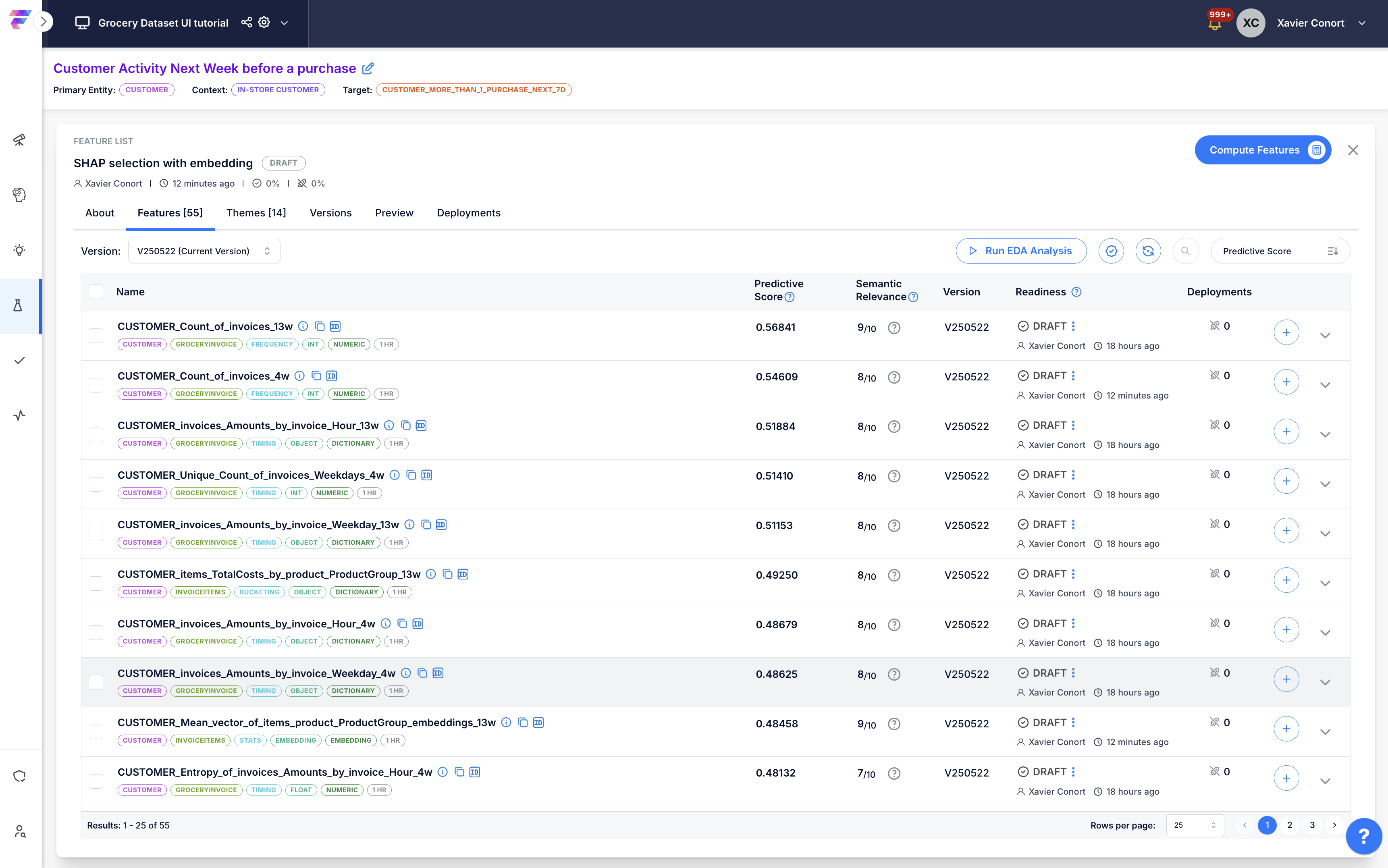Open the info icon for CUSTOMER_invoices_Amounts_by_invoice_Hour_13w
Screen dimensions: 1388x868
(389, 426)
